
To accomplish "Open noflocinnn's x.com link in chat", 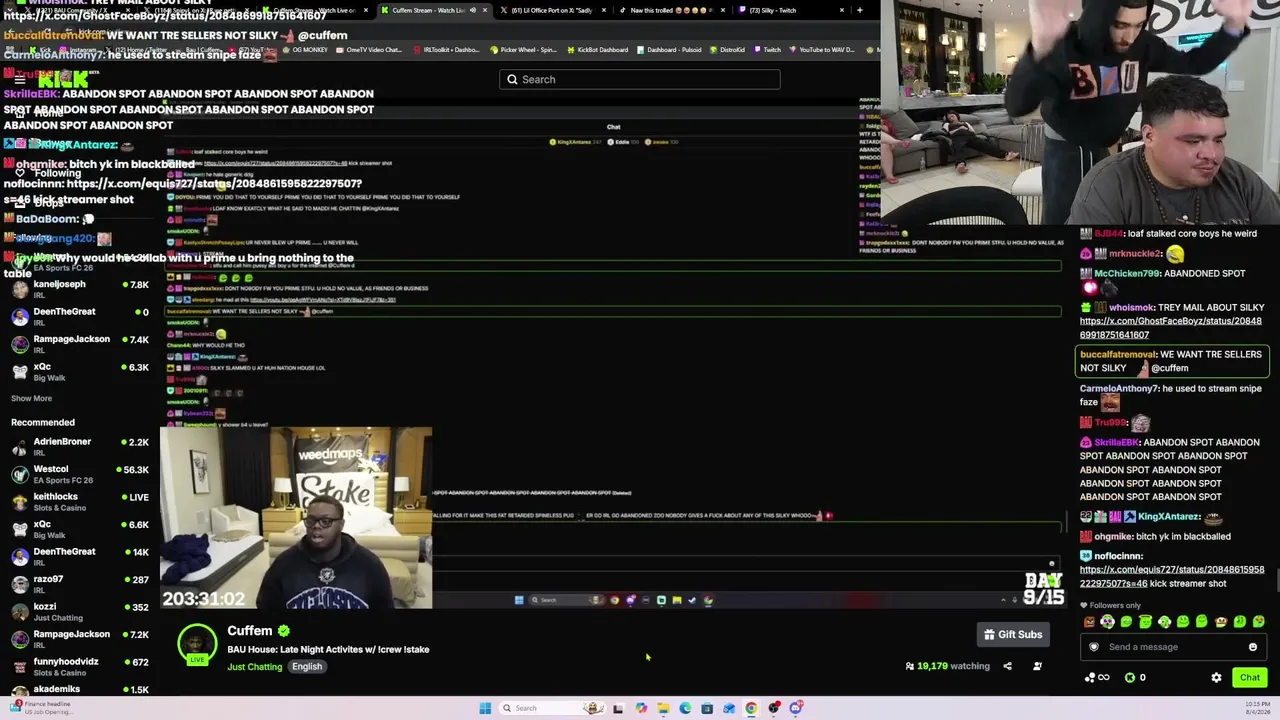I will pos(1172,576).
